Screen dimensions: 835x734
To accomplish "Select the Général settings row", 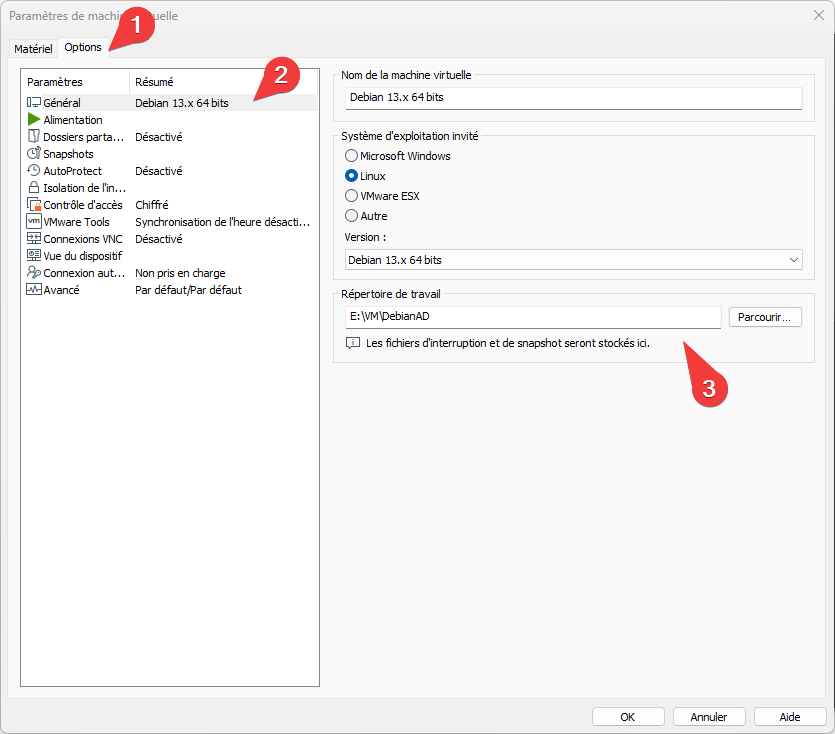I will point(170,103).
